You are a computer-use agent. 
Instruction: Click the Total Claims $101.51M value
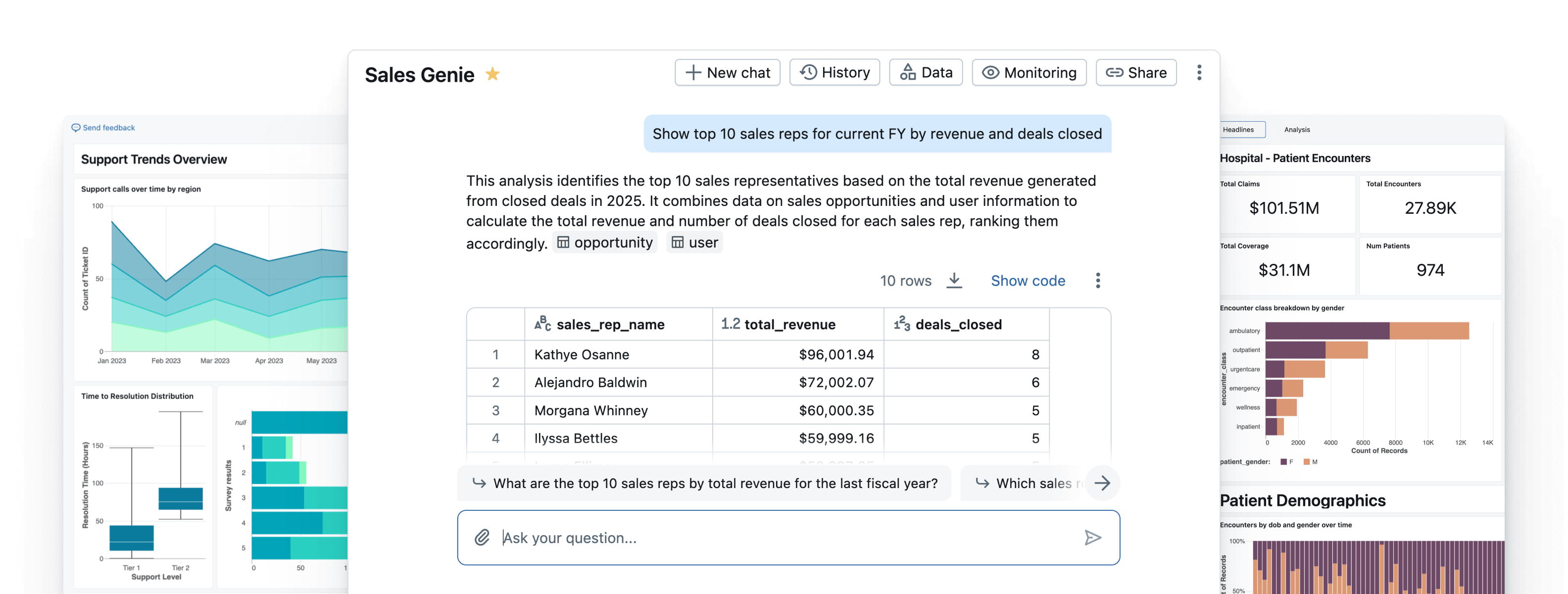(1284, 208)
